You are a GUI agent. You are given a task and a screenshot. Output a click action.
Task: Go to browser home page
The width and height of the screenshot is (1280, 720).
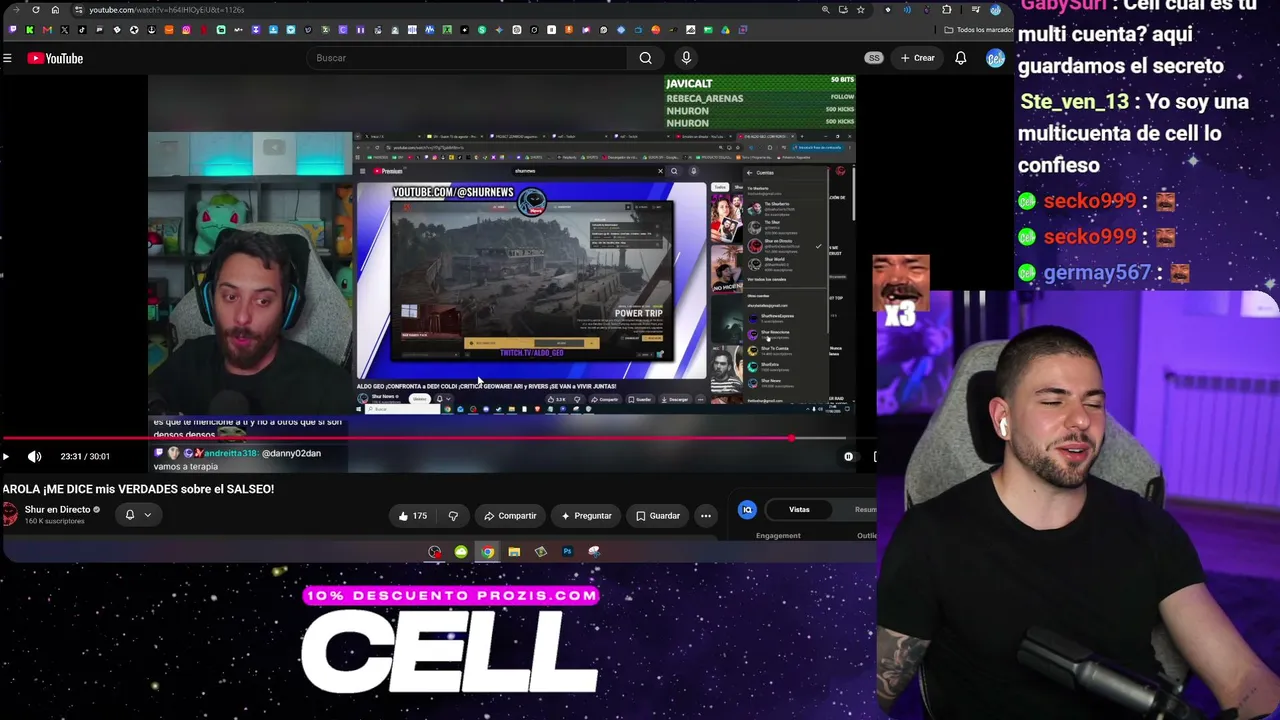point(55,10)
